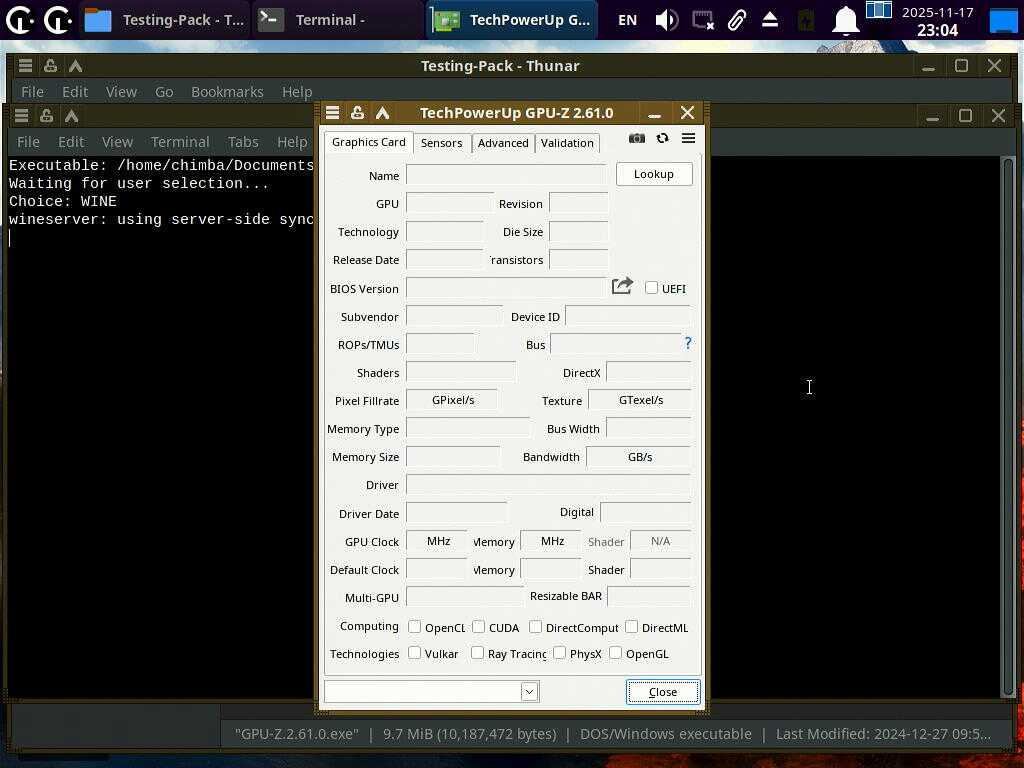Toggle the DirectCompute checkbox
The image size is (1024, 768).
(x=535, y=627)
